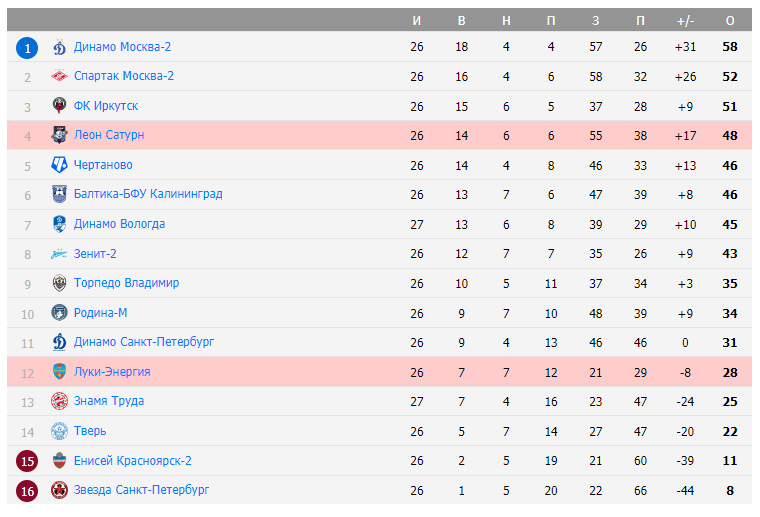Viewport: 760px width, 517px height.
Task: Open the Тверь team page
Action: (x=90, y=431)
